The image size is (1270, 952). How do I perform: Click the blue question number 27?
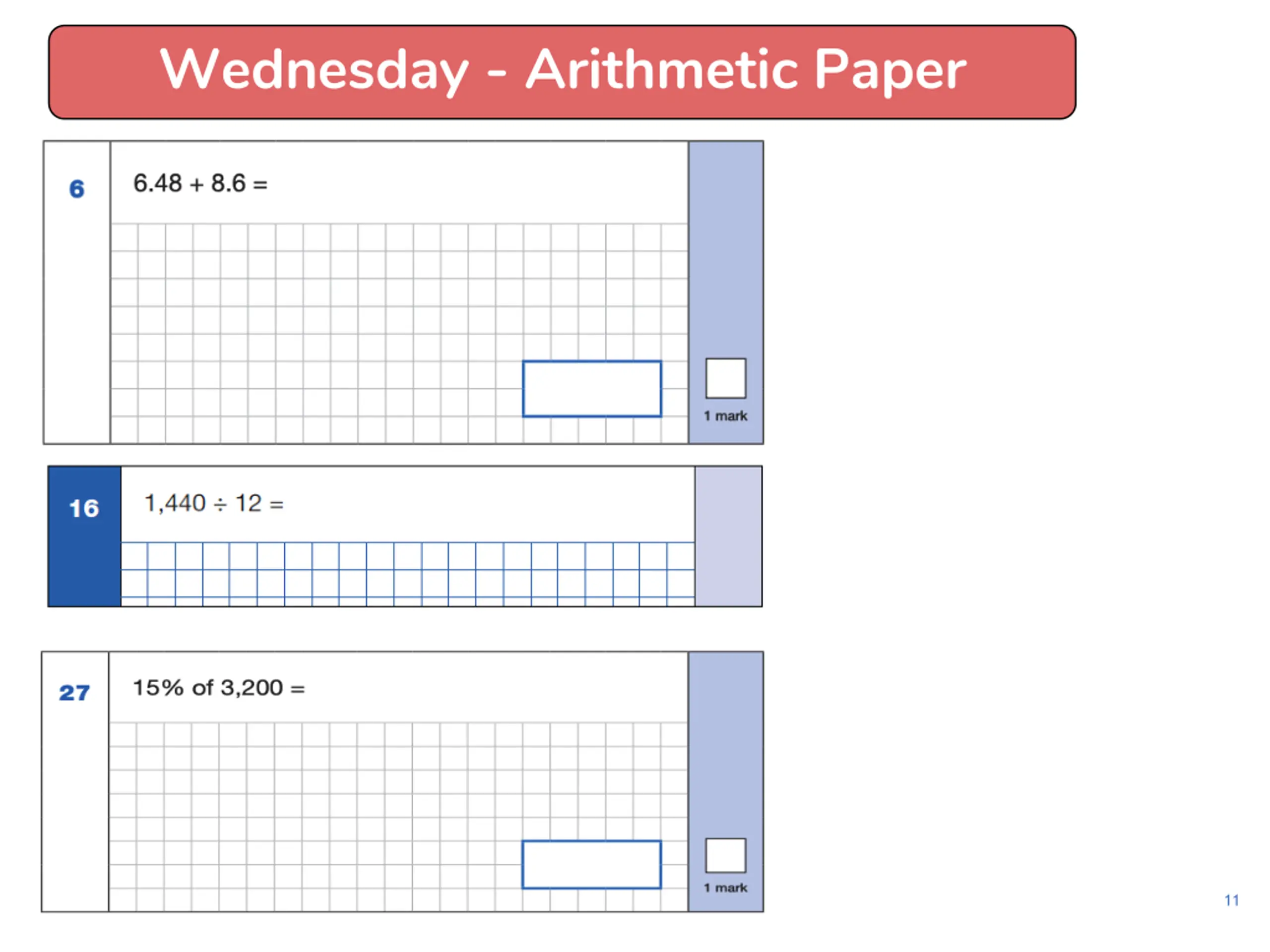coord(74,693)
